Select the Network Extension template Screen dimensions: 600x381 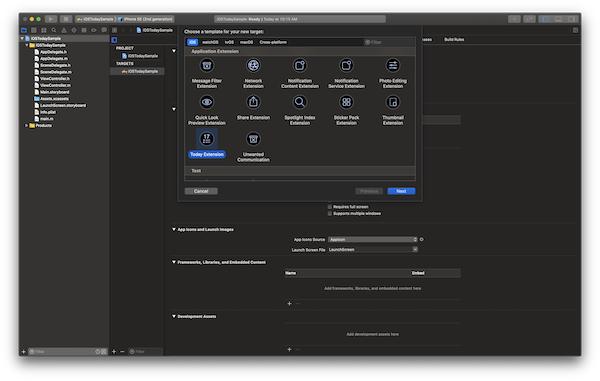pos(253,73)
